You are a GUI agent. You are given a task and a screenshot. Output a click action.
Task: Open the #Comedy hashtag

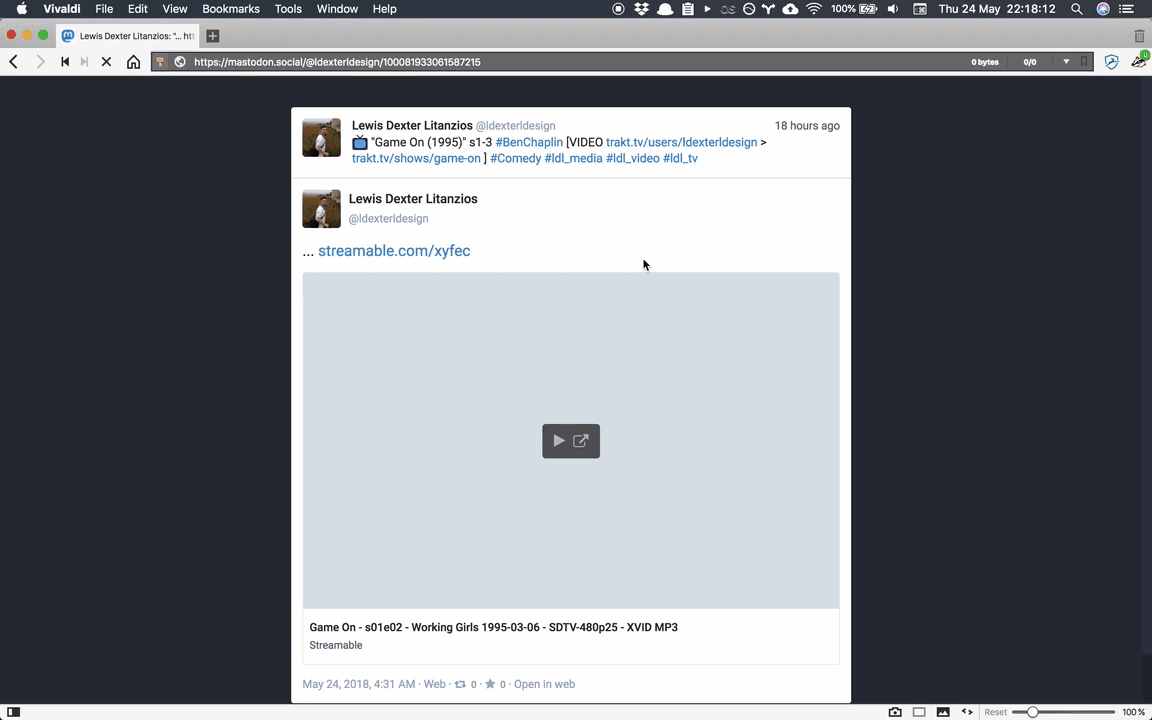pos(516,158)
